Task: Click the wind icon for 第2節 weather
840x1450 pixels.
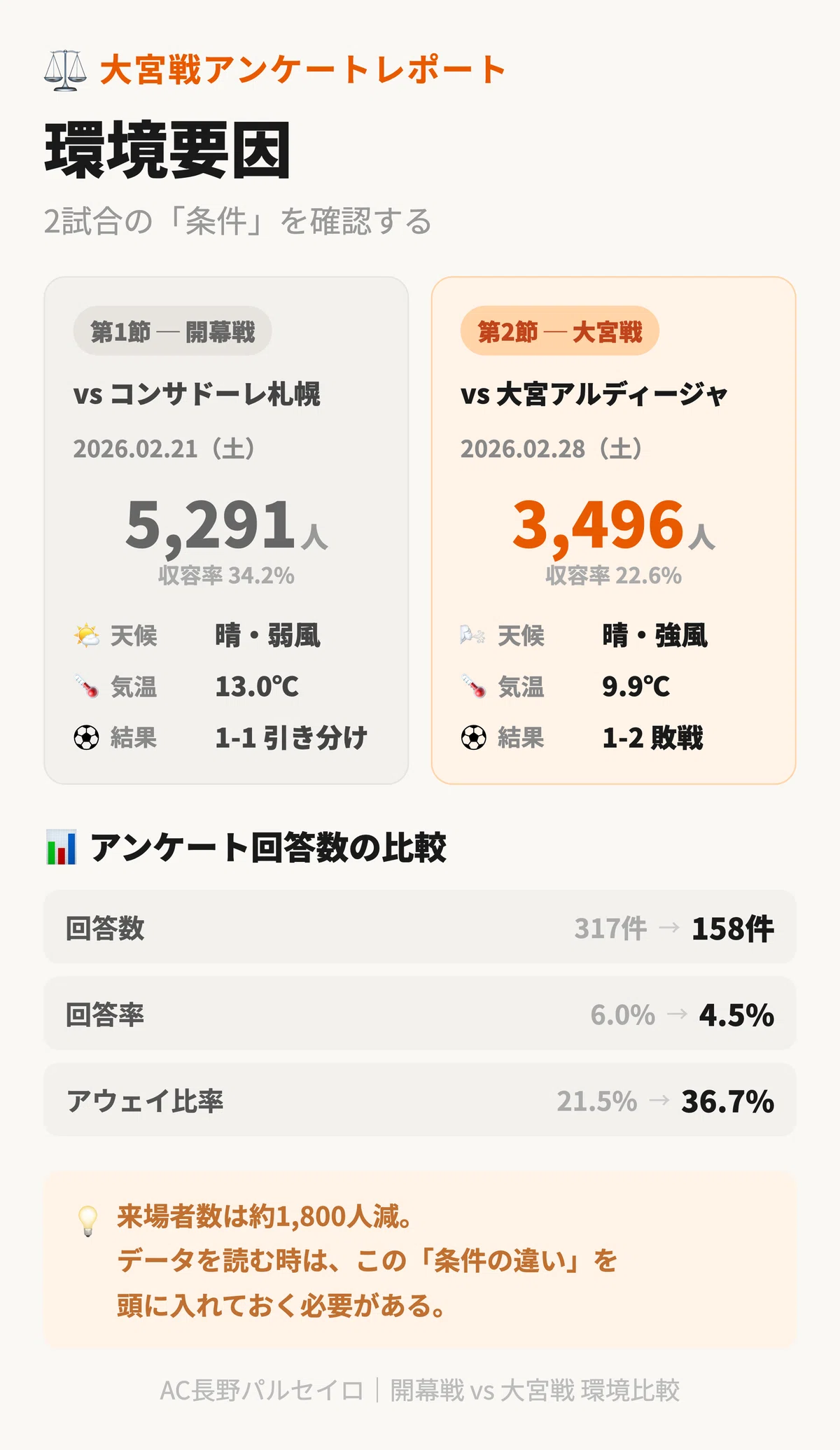Action: [473, 636]
